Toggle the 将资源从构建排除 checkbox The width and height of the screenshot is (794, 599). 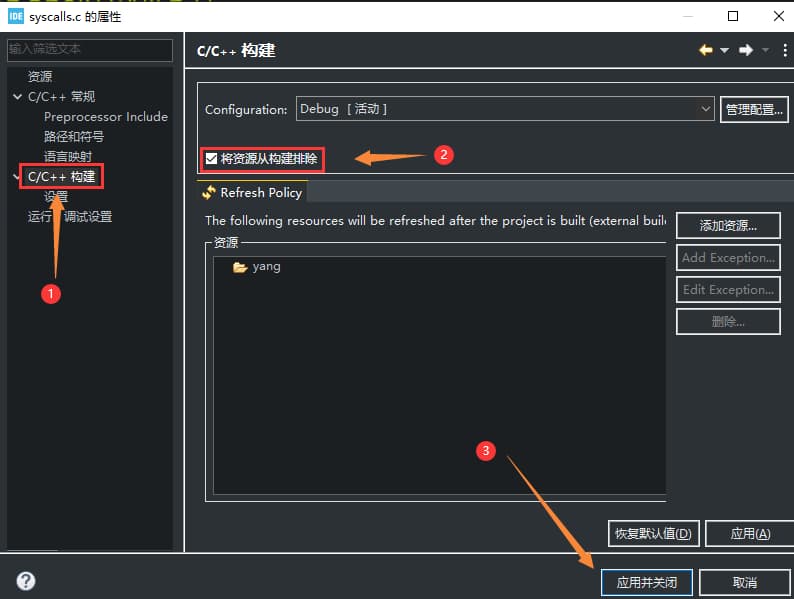click(x=211, y=158)
